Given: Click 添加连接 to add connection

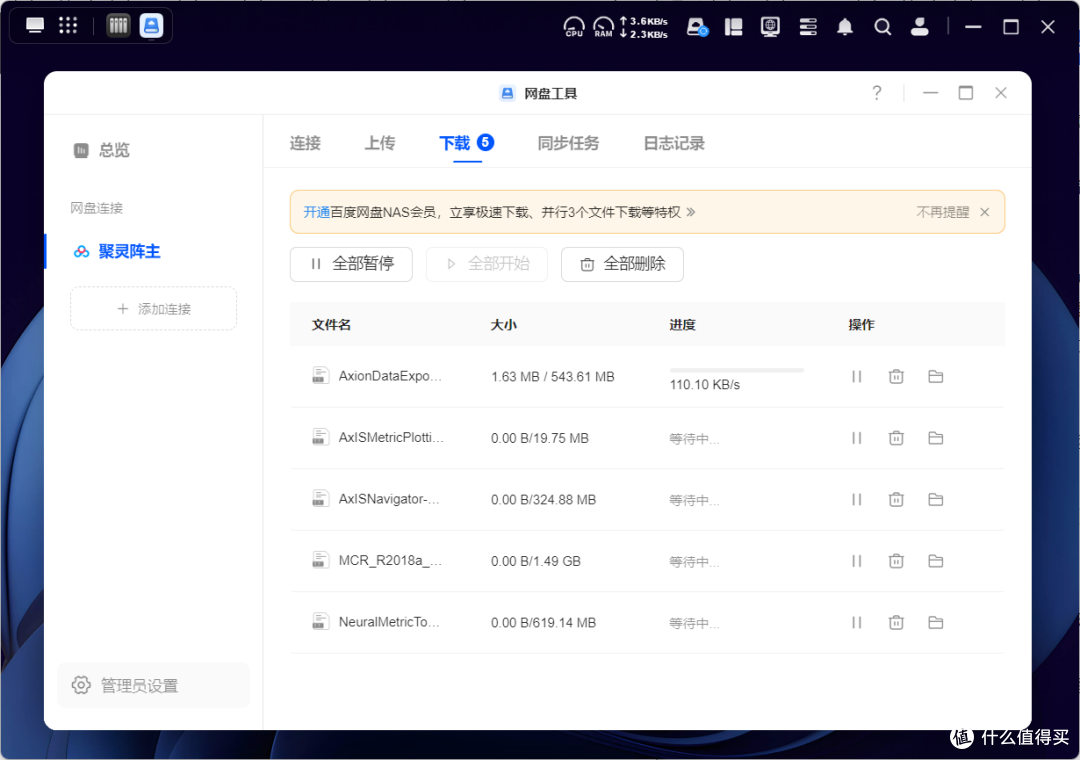Looking at the screenshot, I should click(154, 309).
